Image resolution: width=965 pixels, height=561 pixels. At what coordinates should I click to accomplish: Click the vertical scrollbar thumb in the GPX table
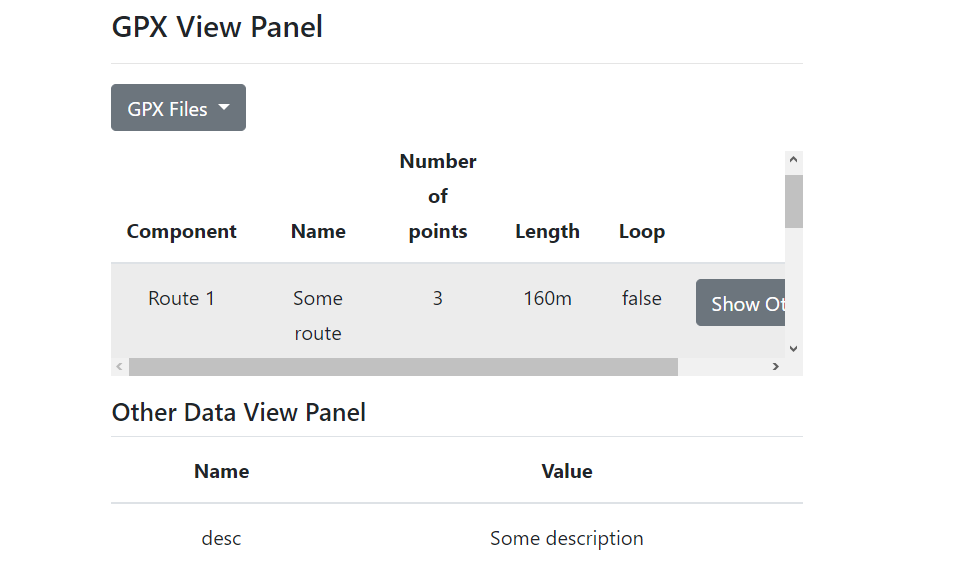coord(793,201)
